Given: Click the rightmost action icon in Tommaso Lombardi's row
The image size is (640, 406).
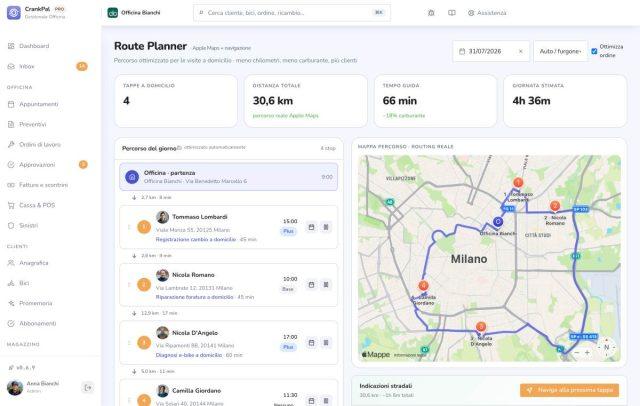Looking at the screenshot, I should [x=326, y=227].
